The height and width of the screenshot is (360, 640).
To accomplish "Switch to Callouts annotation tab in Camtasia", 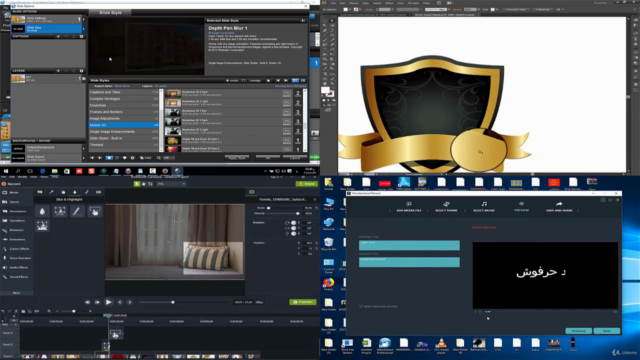I will 40,192.
